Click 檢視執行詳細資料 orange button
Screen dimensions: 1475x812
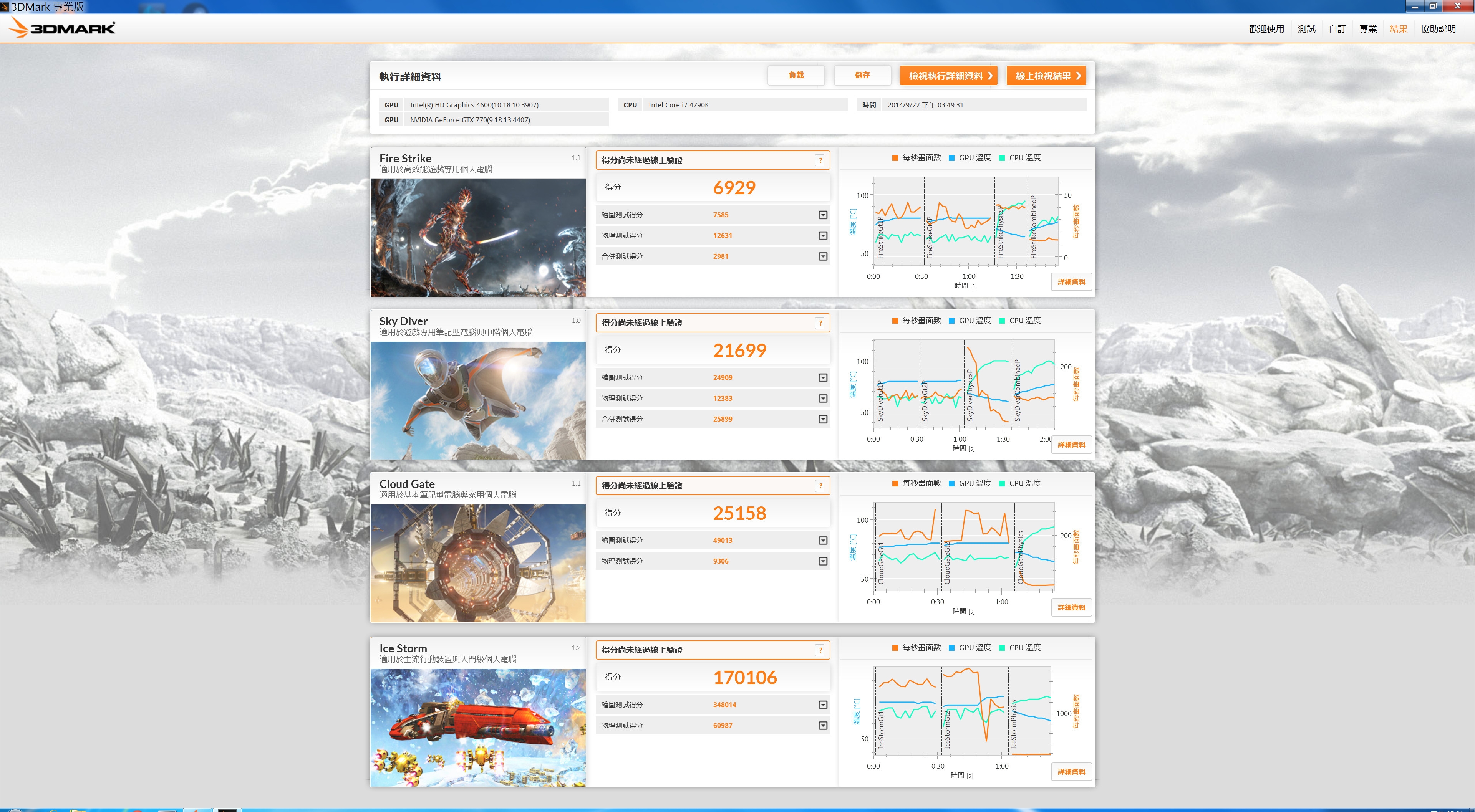point(949,76)
